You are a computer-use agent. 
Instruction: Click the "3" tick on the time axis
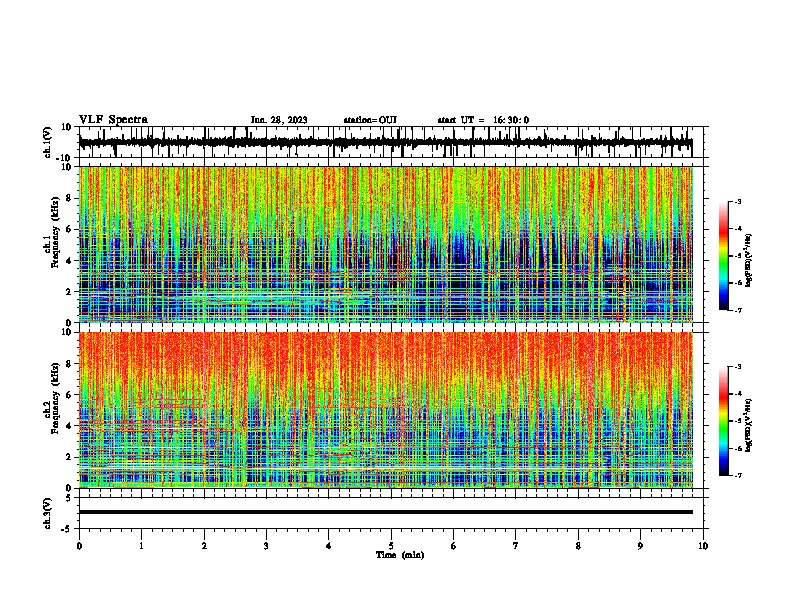[x=266, y=546]
